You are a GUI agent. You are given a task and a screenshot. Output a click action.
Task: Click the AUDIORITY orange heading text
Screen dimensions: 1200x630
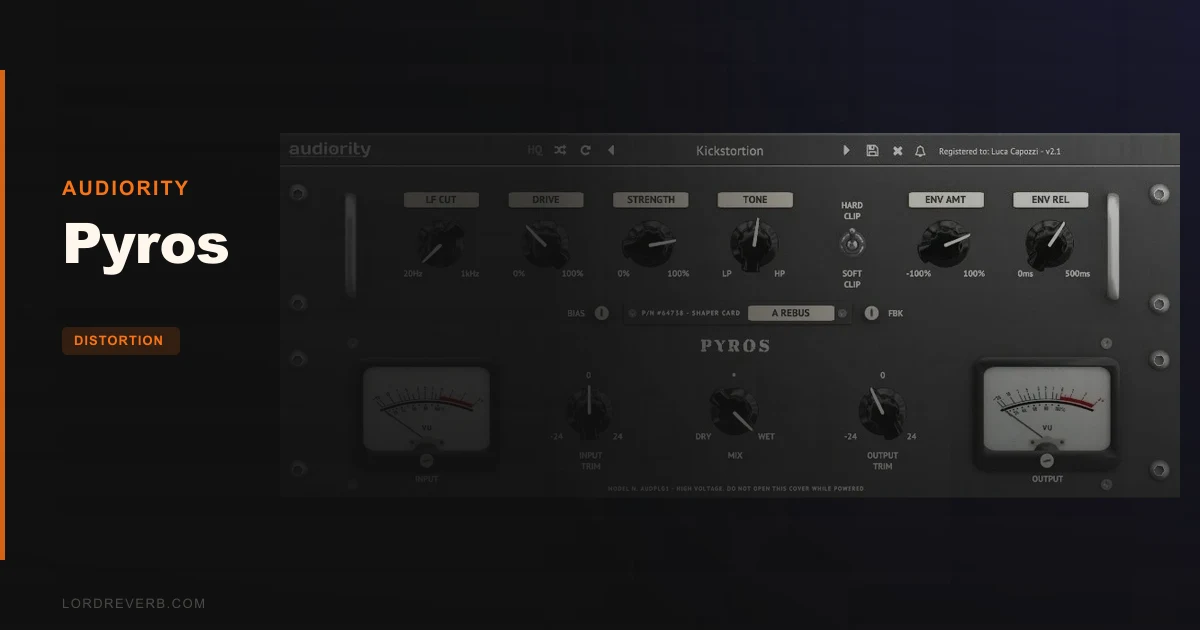point(125,188)
